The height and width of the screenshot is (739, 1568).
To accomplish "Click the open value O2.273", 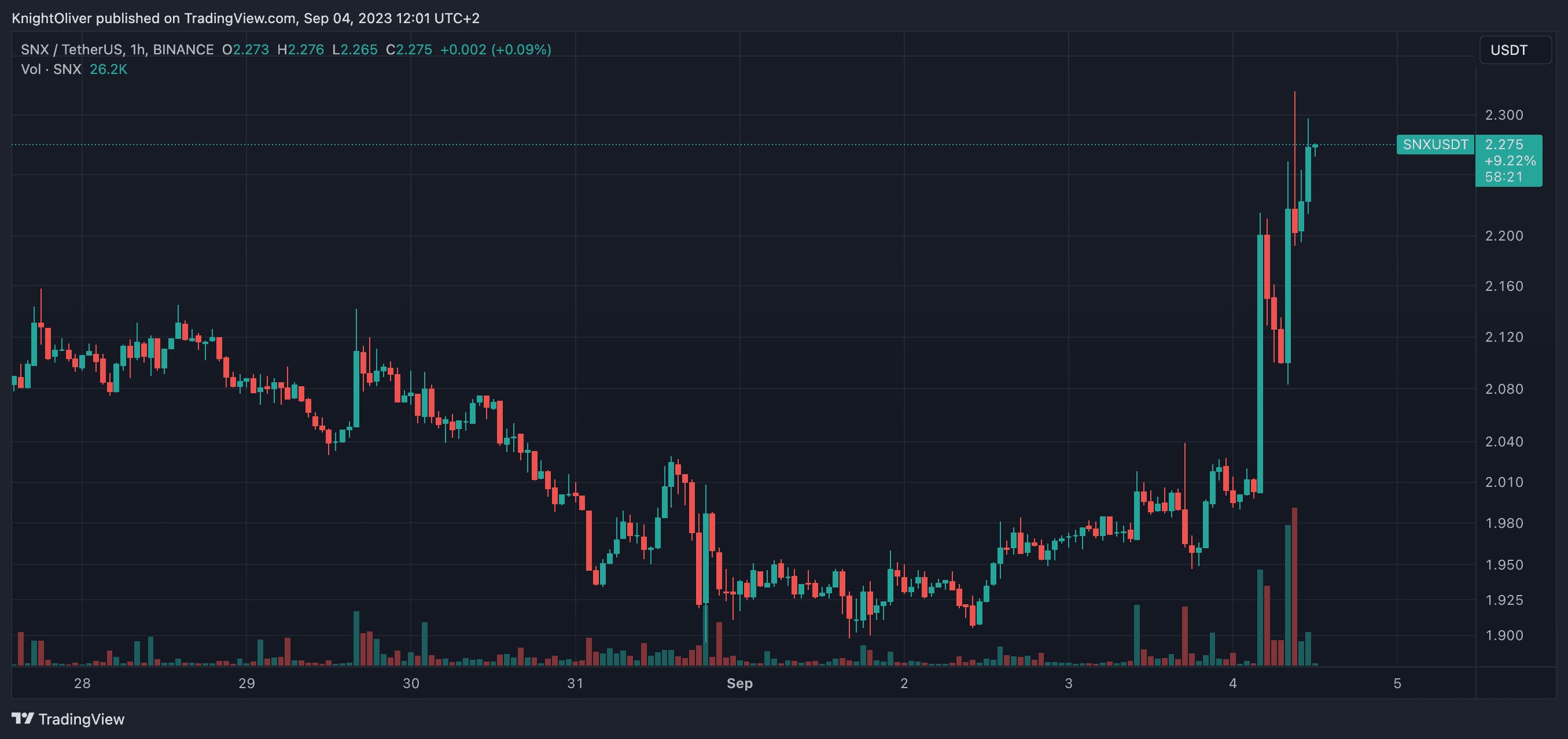I will click(x=245, y=49).
